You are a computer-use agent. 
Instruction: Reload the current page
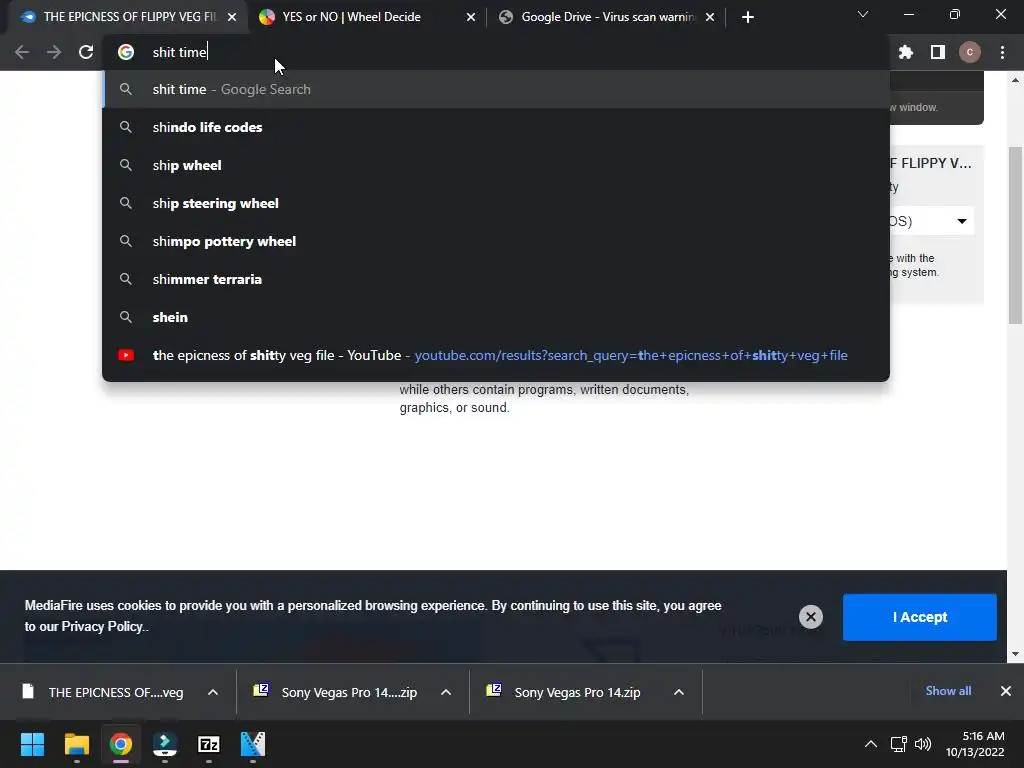[86, 52]
